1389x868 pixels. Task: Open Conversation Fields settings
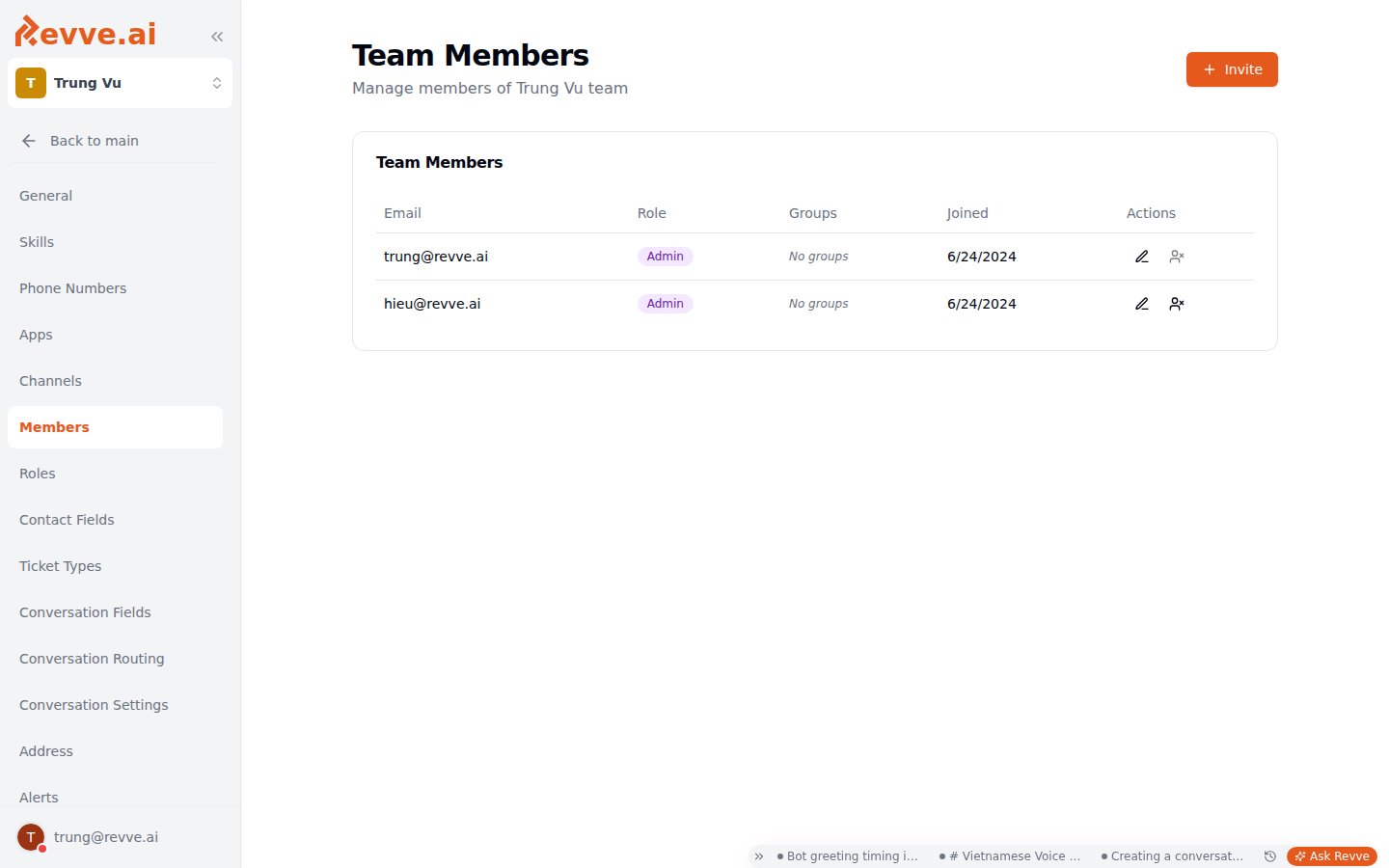(x=115, y=612)
